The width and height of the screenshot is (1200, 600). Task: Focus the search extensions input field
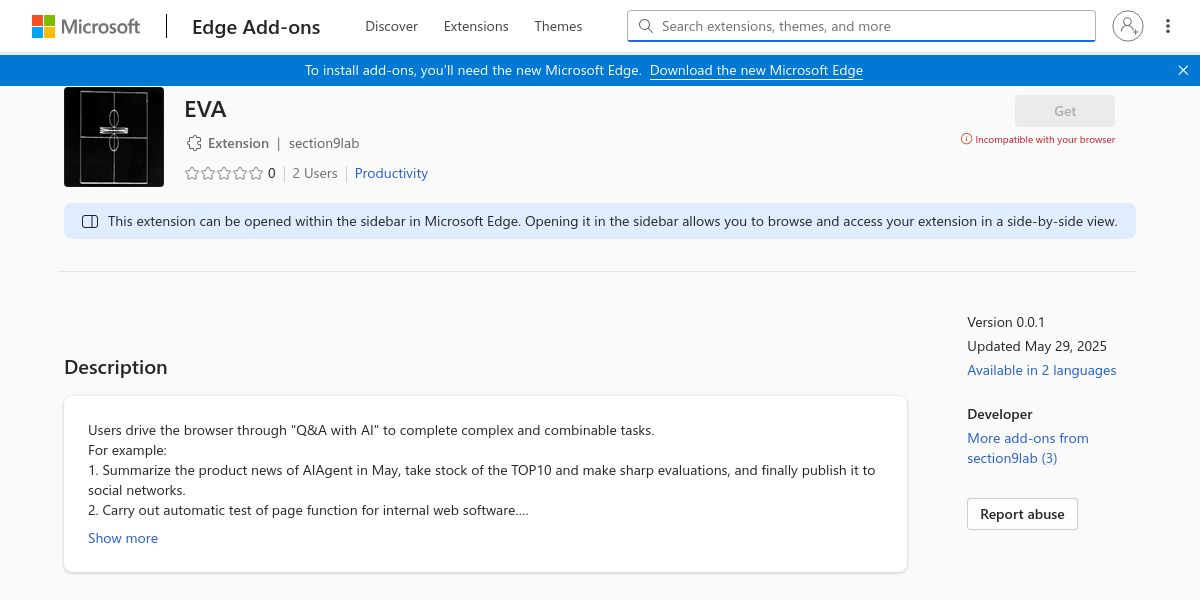pyautogui.click(x=870, y=27)
